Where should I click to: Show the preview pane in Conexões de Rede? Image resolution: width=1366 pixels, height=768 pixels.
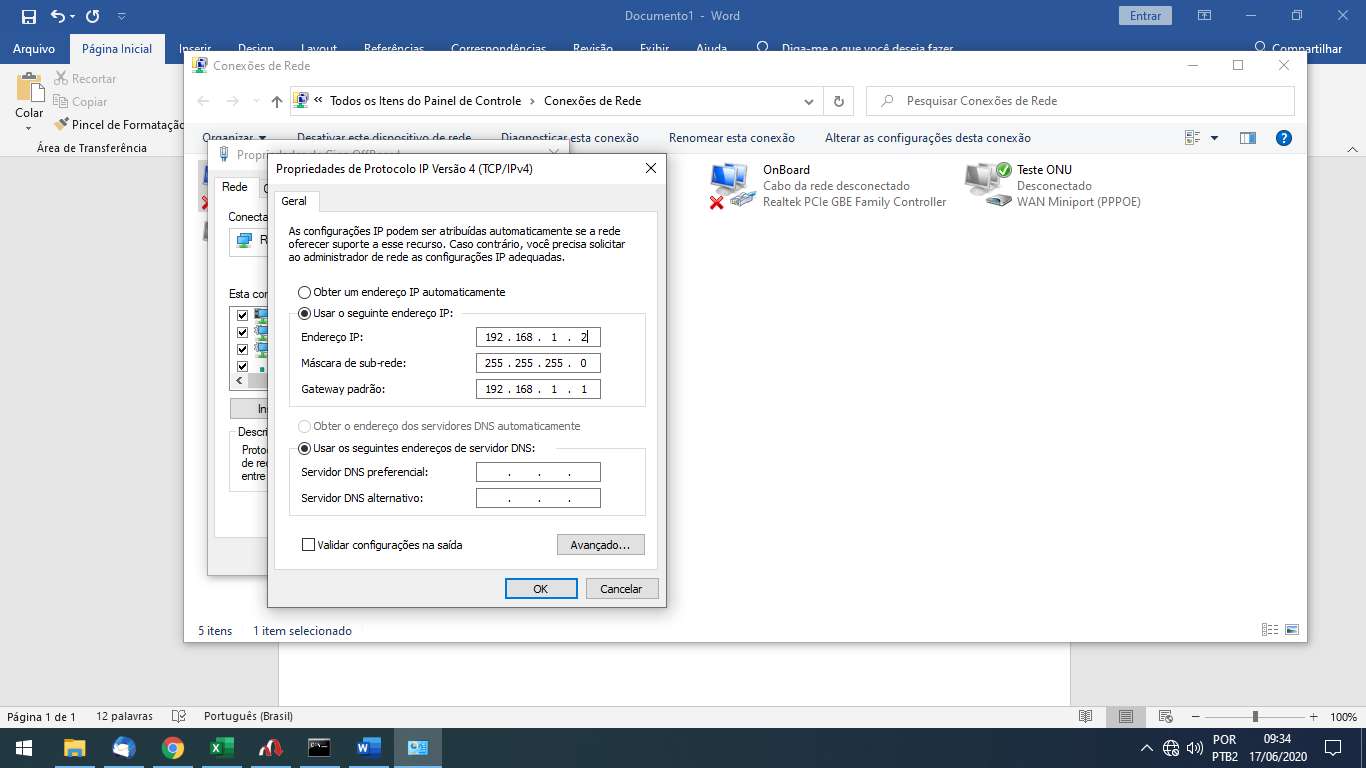tap(1247, 137)
